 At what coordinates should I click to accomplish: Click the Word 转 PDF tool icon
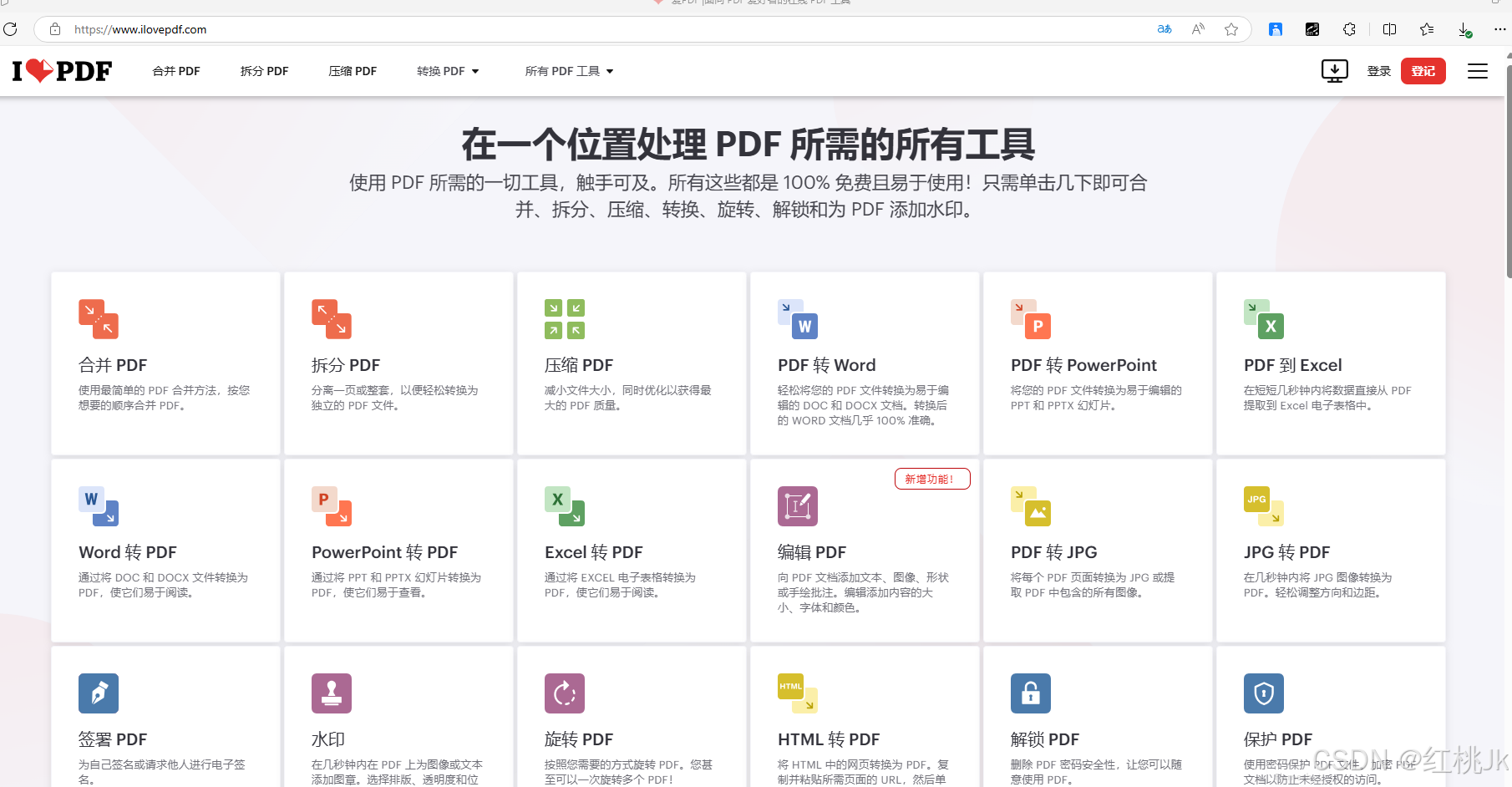click(99, 506)
